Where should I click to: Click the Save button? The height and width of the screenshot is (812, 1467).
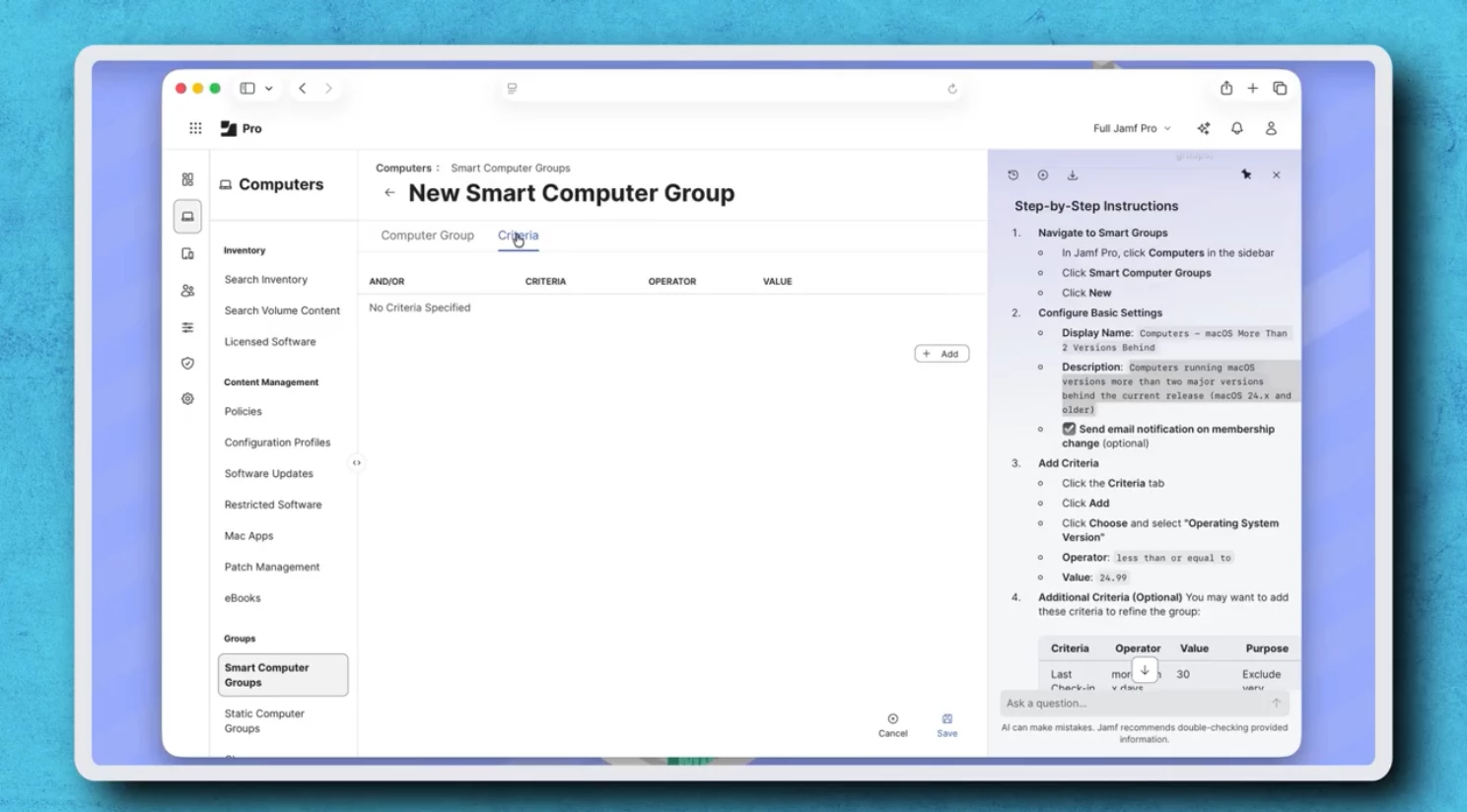coord(946,725)
